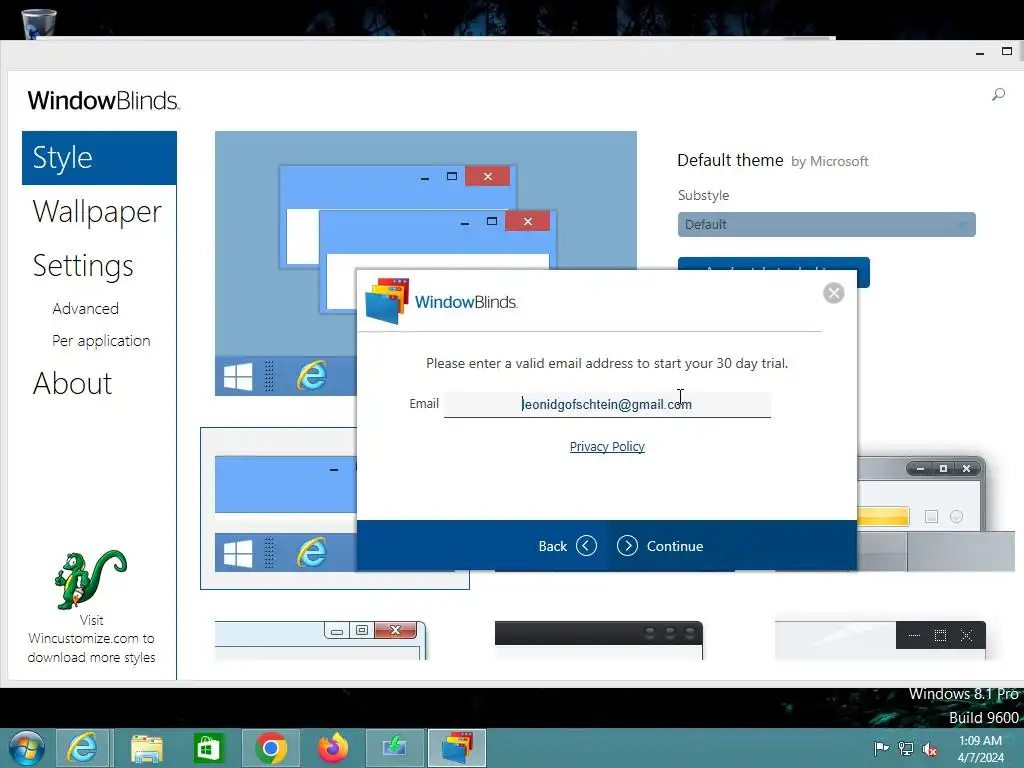Select the black-buttons light style thumbnail
Image resolution: width=1024 pixels, height=768 pixels.
(x=880, y=640)
